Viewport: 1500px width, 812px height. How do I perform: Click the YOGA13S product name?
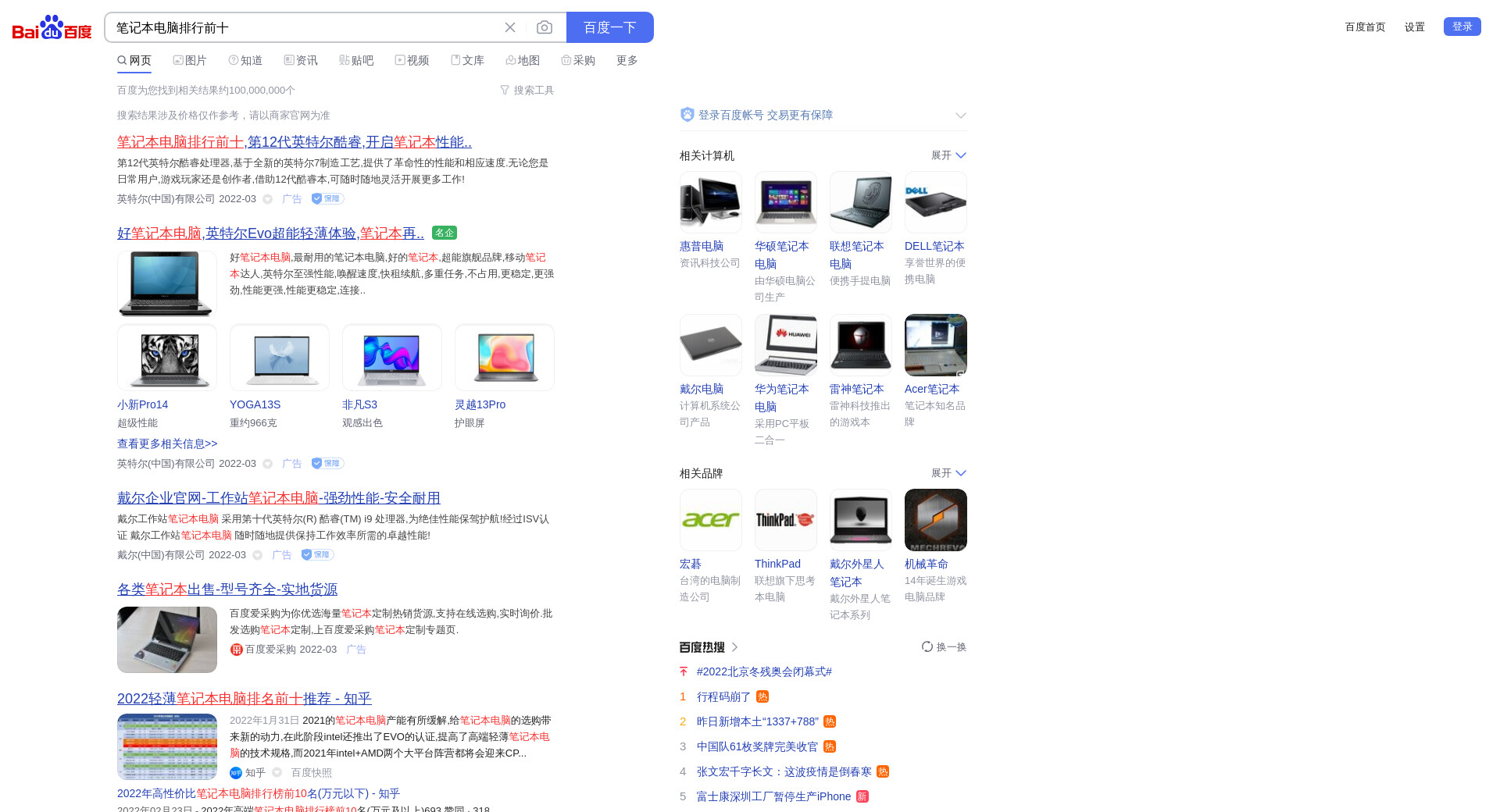(255, 404)
